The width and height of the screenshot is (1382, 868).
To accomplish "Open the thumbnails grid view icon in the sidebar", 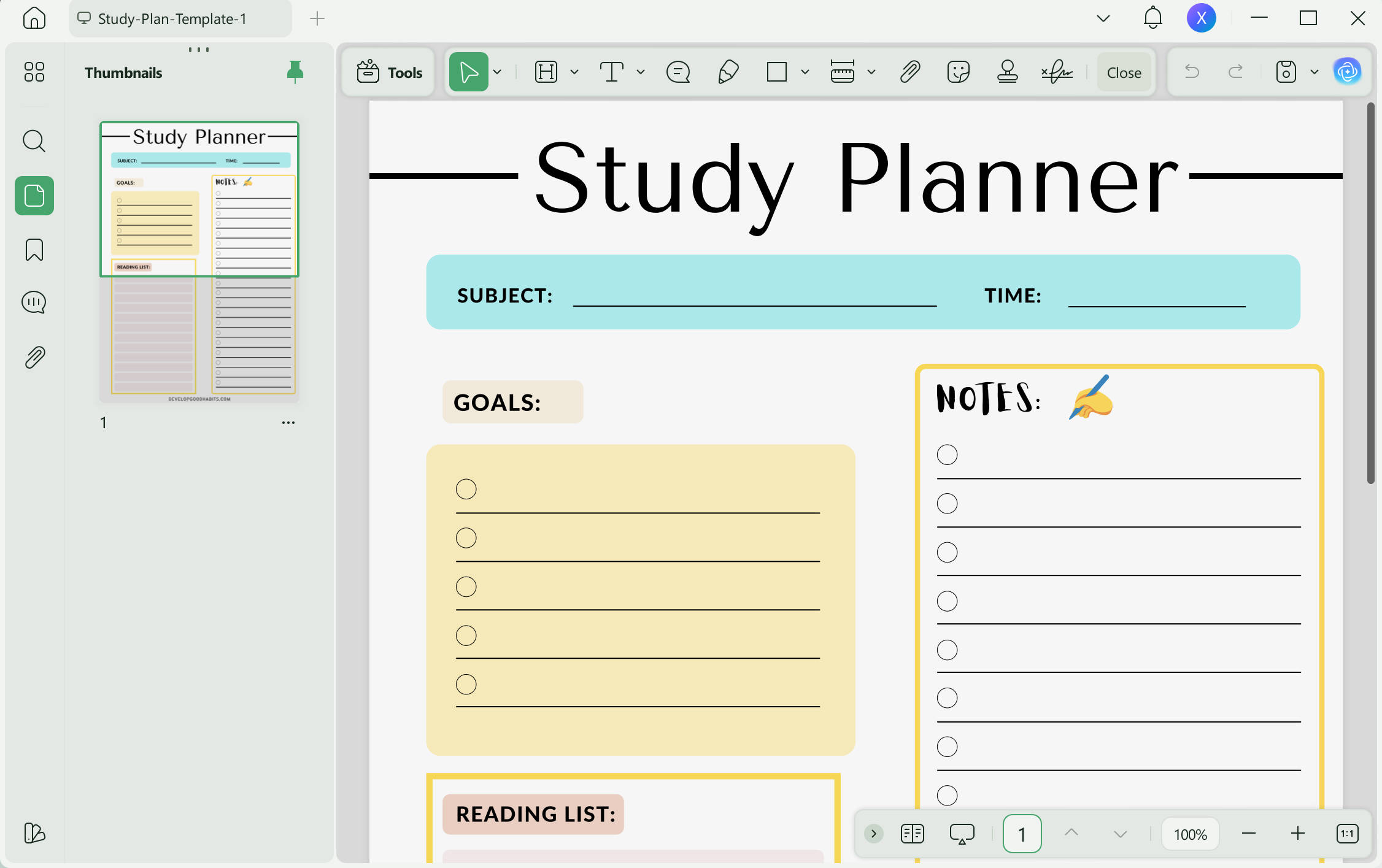I will (x=34, y=72).
